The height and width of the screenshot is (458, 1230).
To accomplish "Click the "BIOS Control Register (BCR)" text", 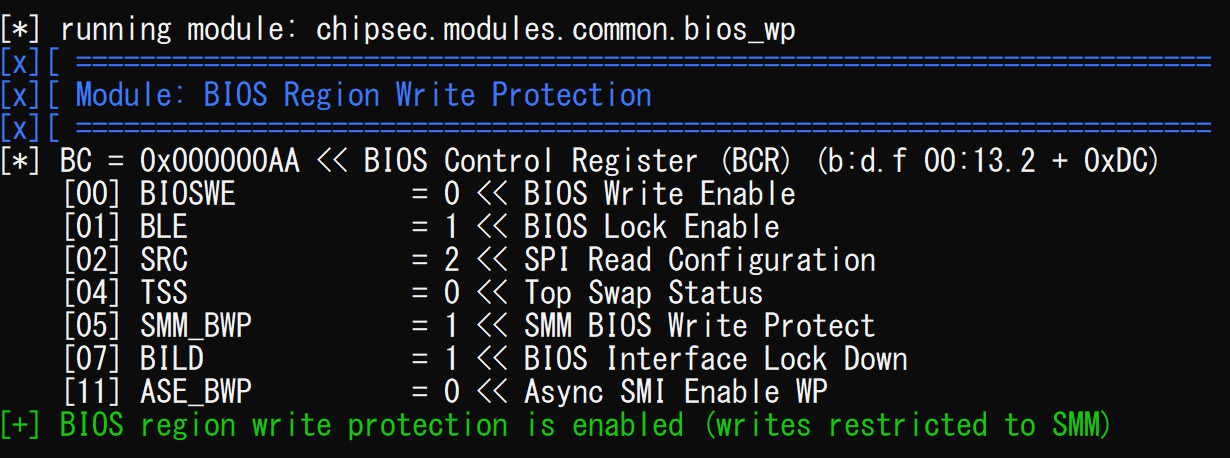I will tap(581, 161).
